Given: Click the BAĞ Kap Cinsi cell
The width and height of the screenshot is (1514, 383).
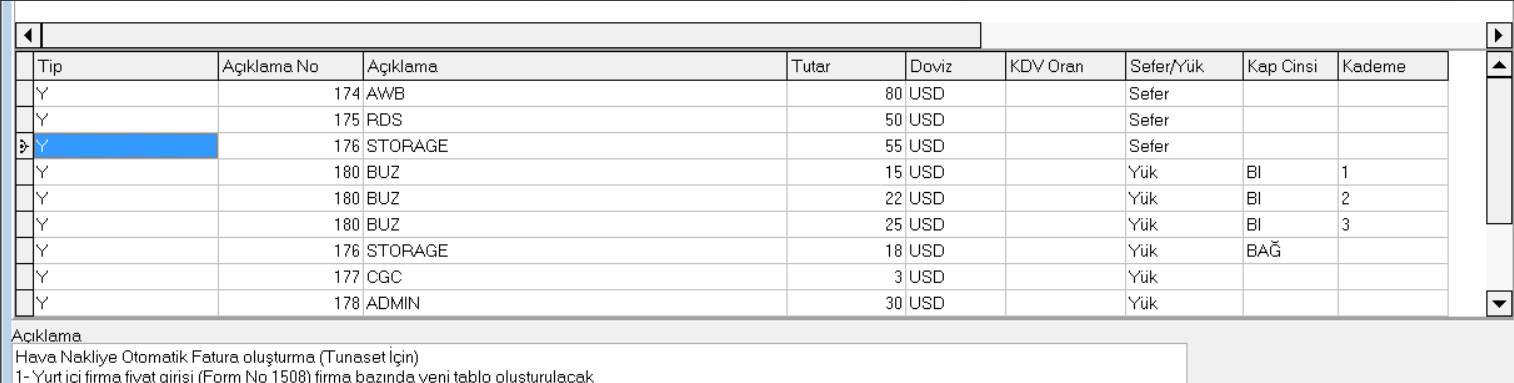Looking at the screenshot, I should click(x=1291, y=250).
